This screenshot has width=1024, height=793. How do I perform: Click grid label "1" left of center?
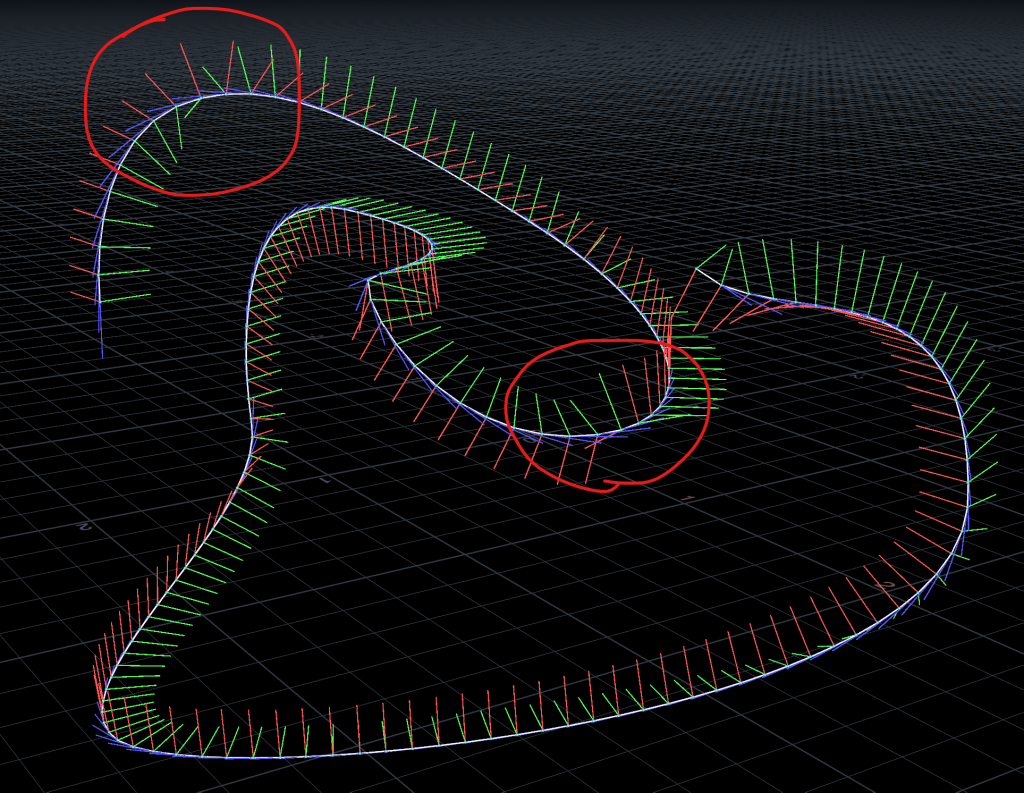point(325,480)
